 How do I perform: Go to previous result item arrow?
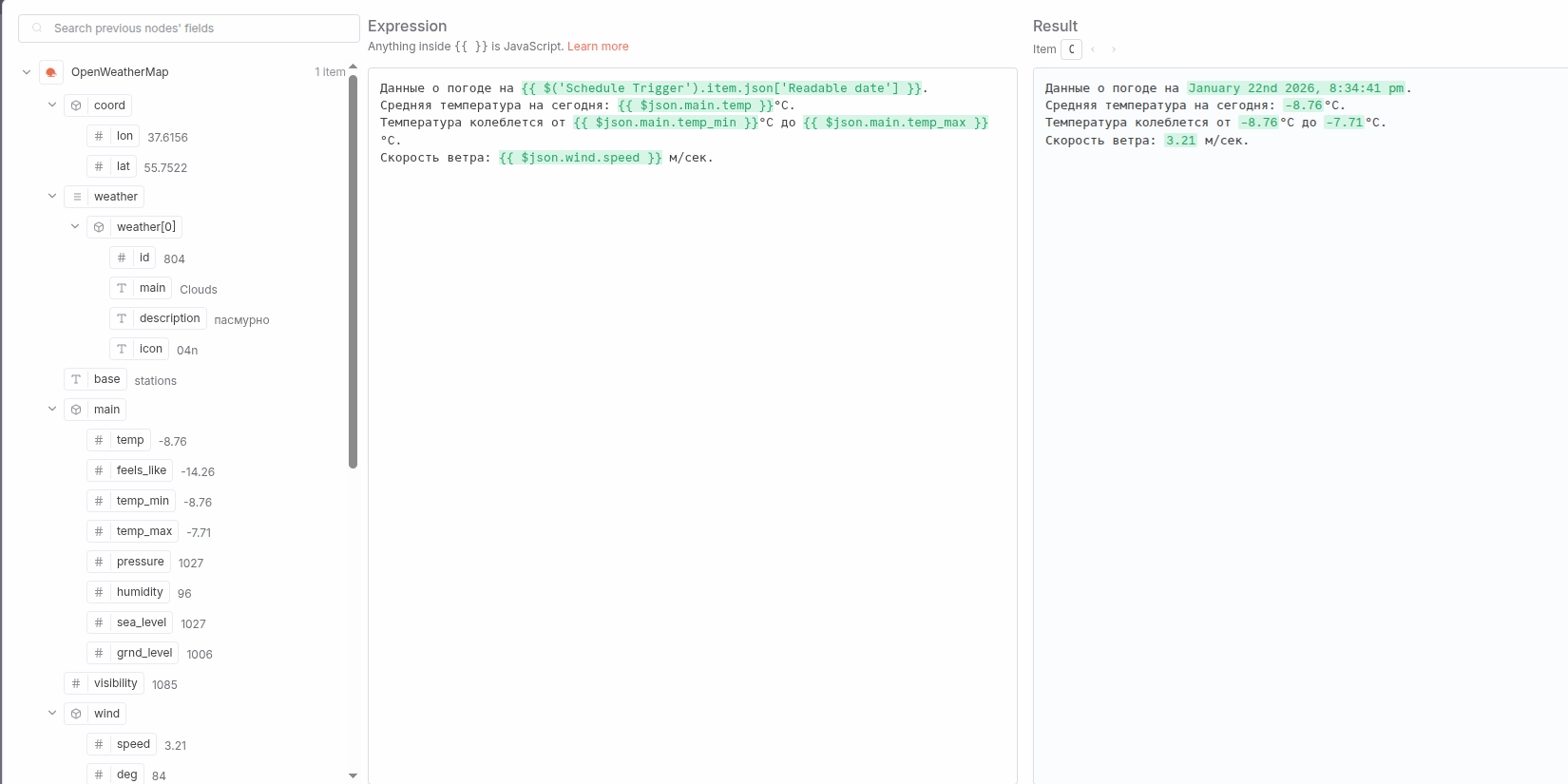click(x=1093, y=49)
